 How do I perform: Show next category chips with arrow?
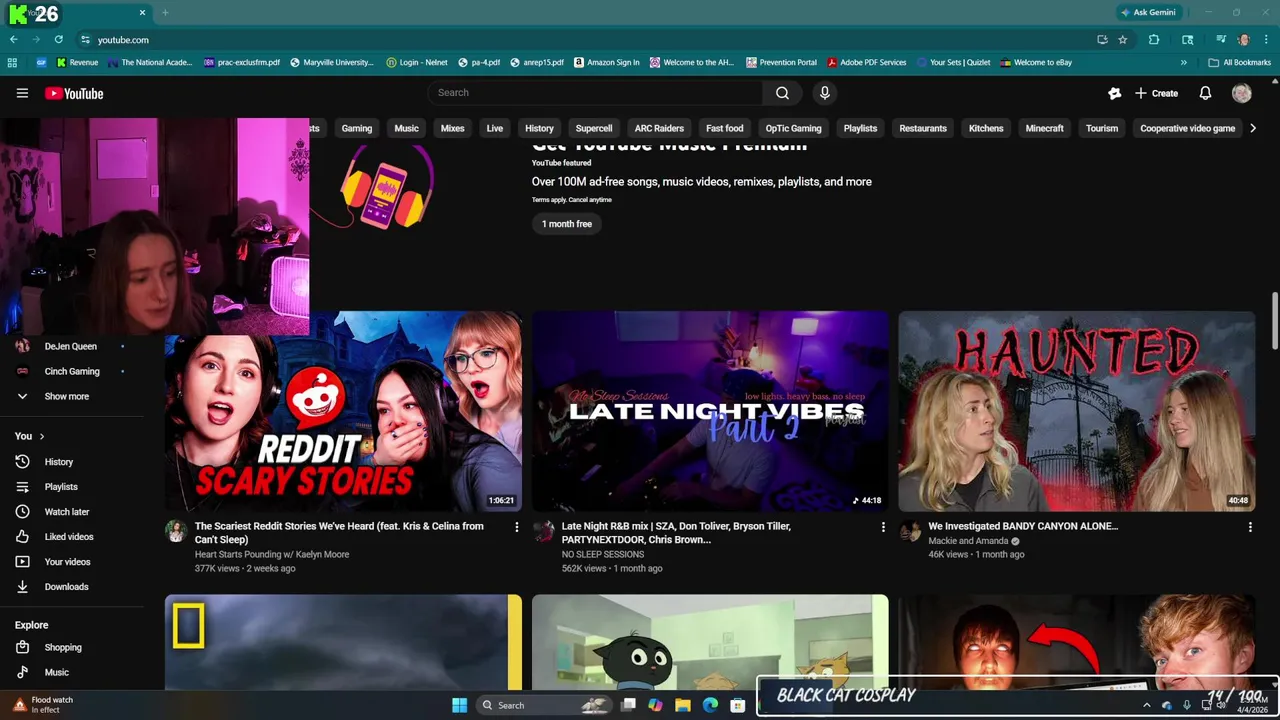pos(1253,128)
